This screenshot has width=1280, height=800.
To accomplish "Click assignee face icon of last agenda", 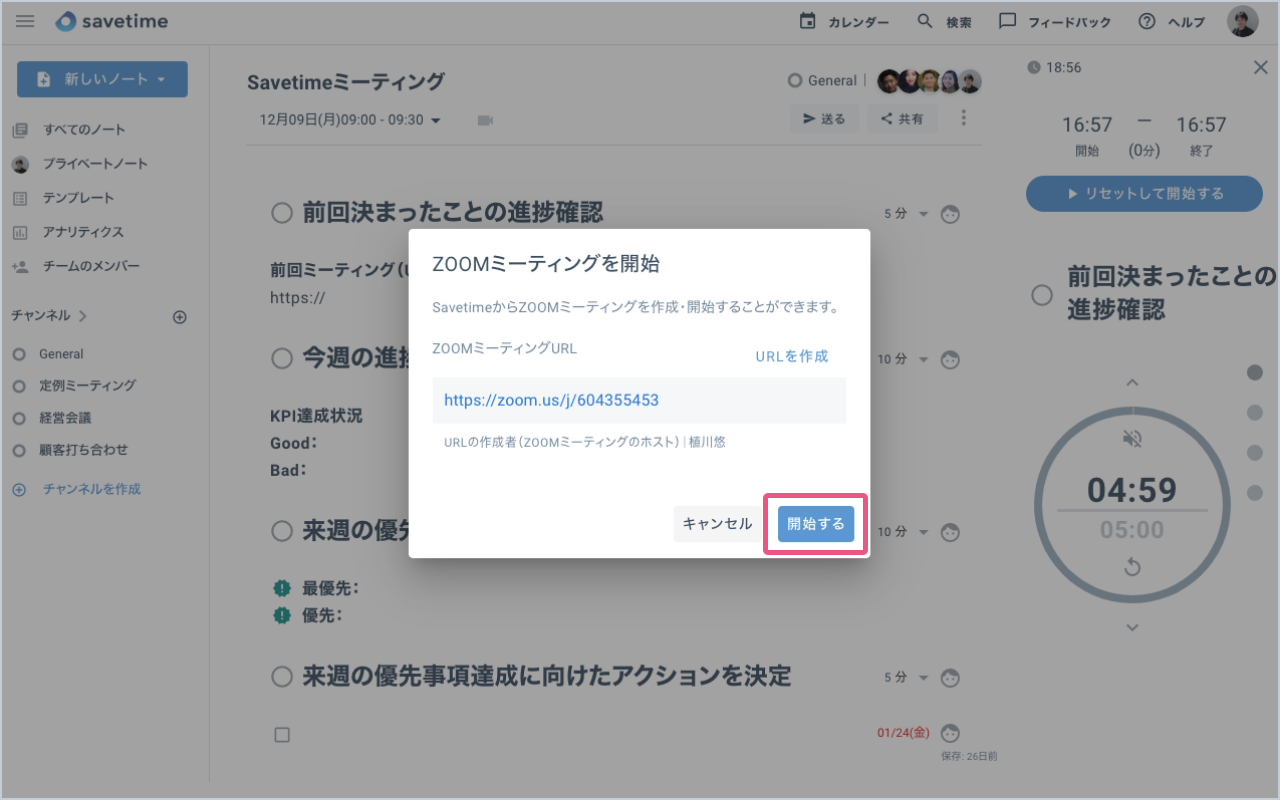I will (x=951, y=677).
